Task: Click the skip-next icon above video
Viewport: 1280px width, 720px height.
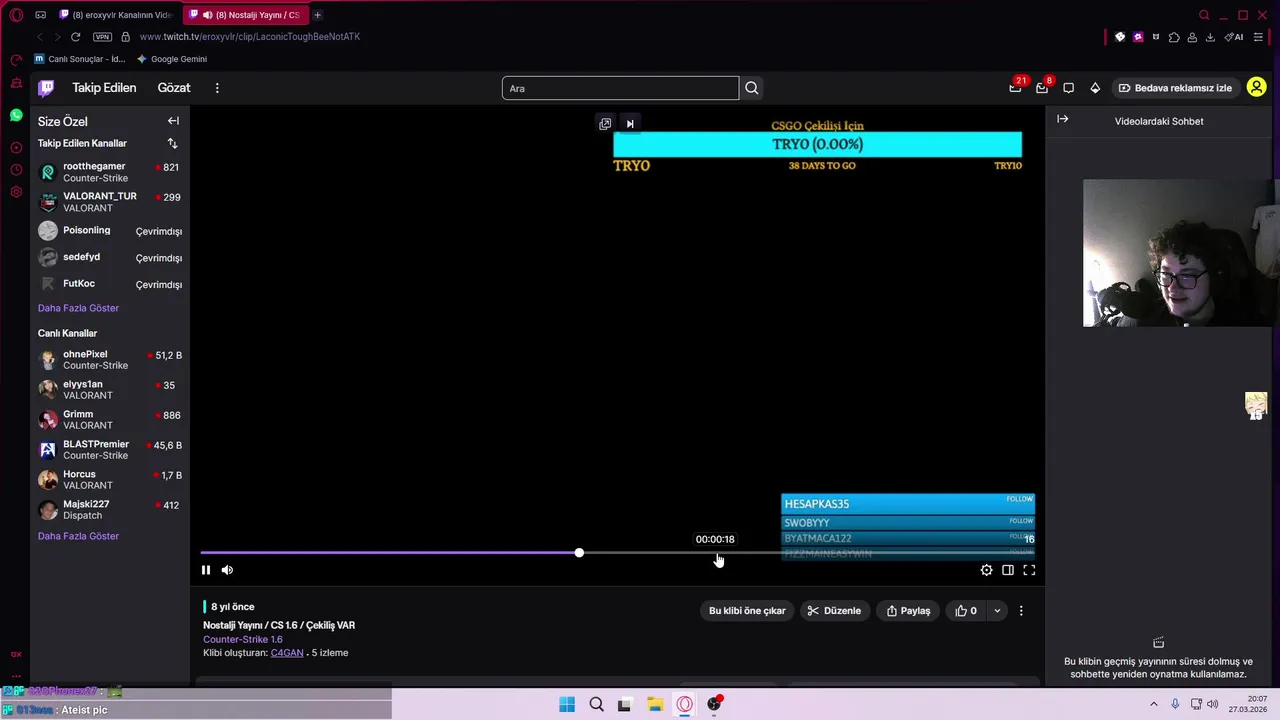Action: pyautogui.click(x=630, y=124)
